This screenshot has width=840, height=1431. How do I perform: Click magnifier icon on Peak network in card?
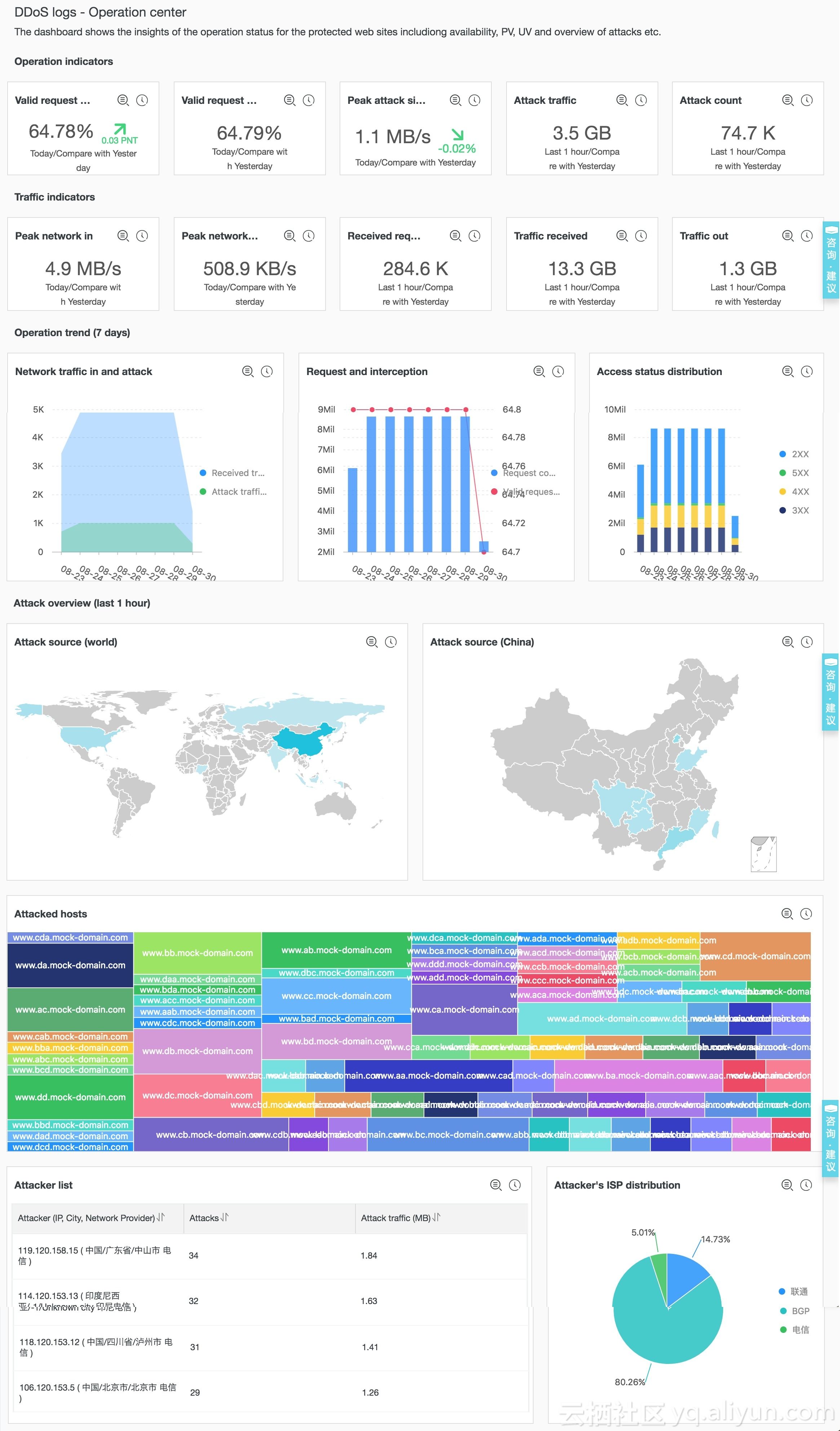tap(123, 235)
